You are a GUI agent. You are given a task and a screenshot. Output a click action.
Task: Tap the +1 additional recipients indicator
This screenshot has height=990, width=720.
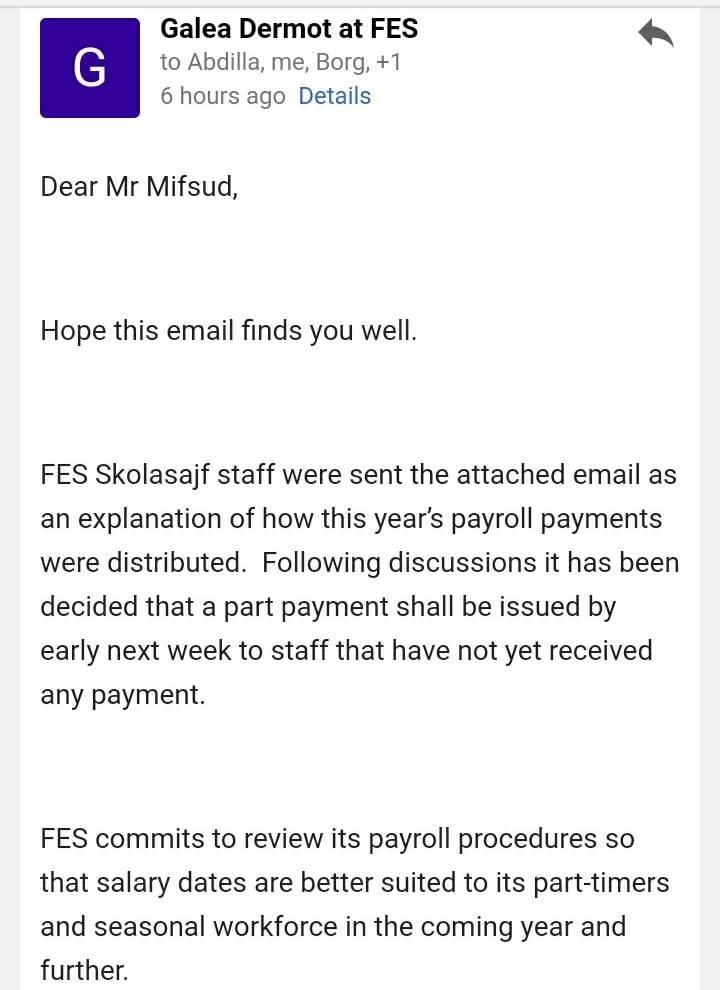388,62
